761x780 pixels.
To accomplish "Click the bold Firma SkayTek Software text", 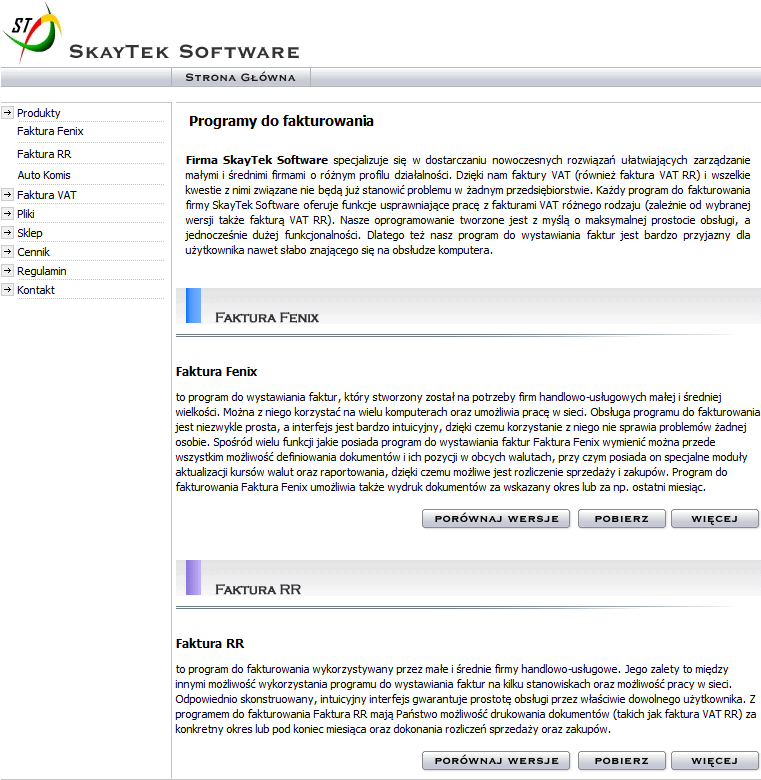I will [x=257, y=160].
